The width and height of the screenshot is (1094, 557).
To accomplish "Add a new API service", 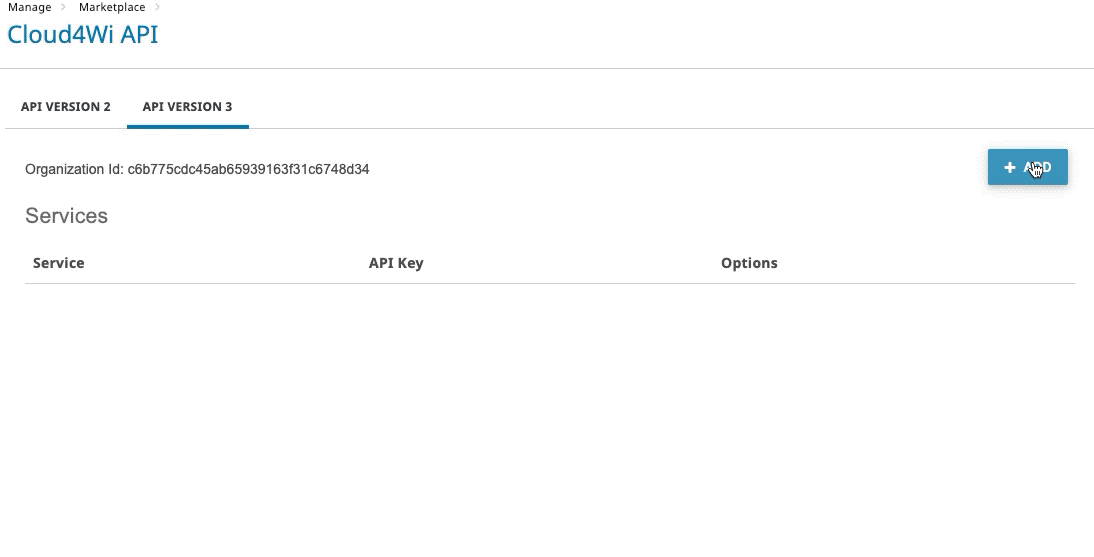I will click(1027, 167).
